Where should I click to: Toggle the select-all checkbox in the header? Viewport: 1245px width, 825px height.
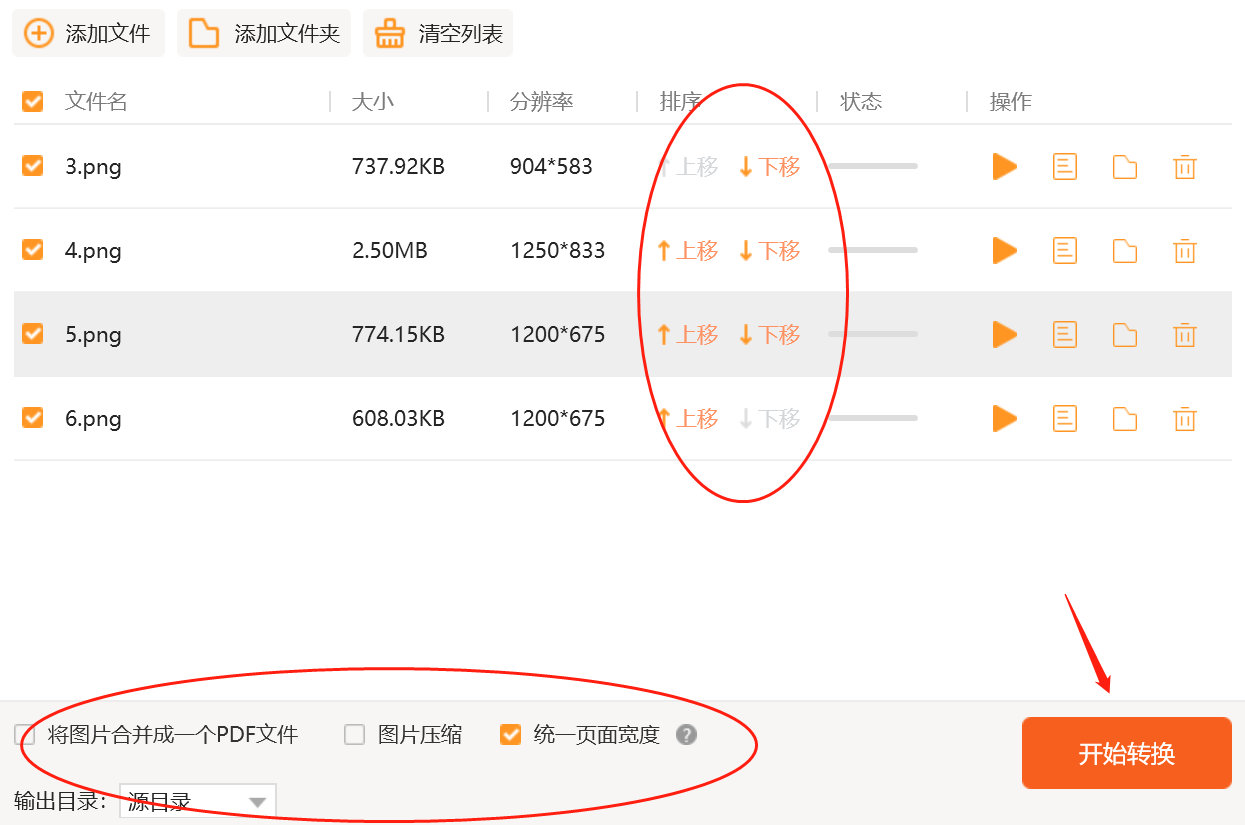tap(32, 101)
